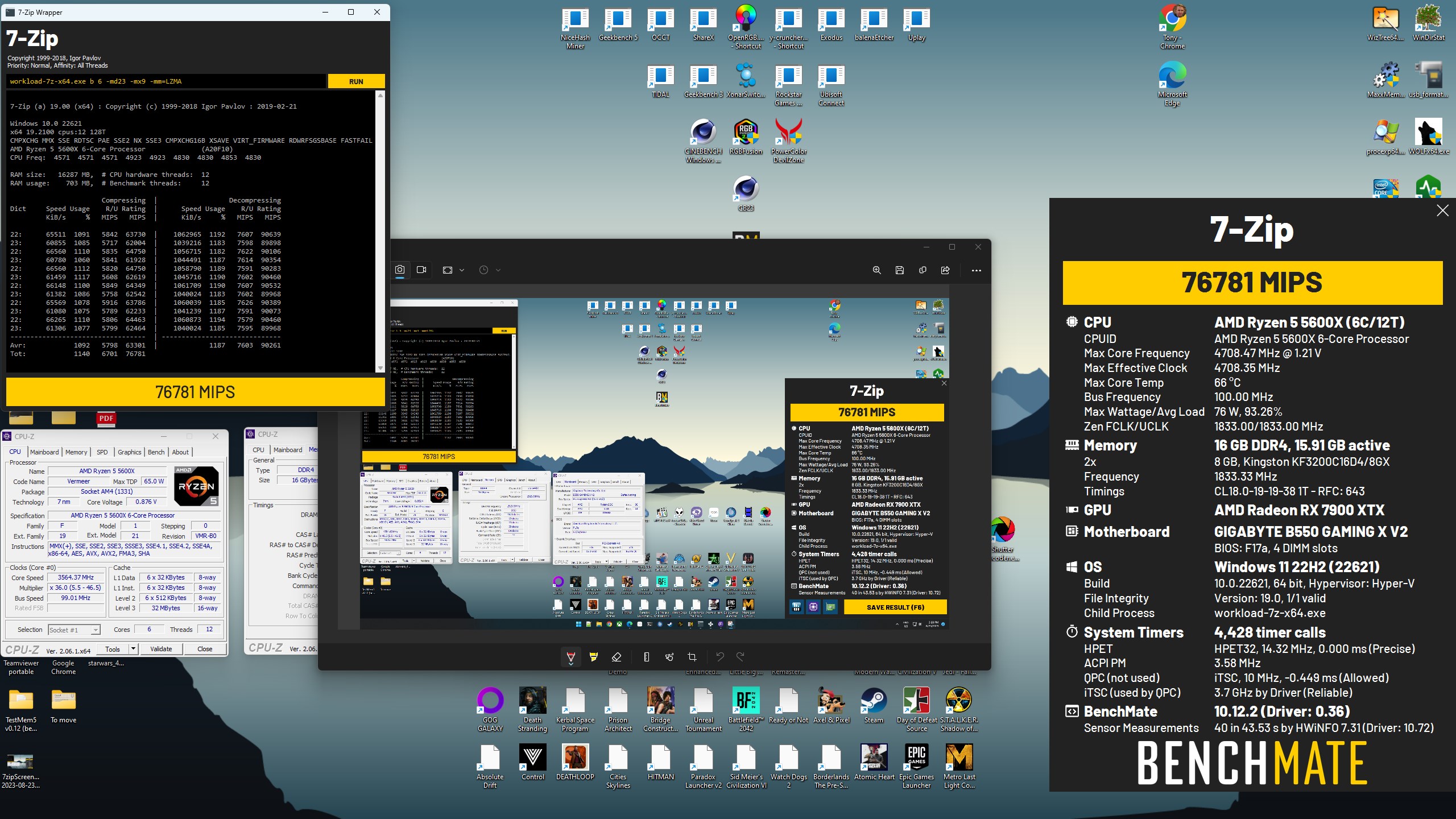Open the TIDAL desktop shortcut
The height and width of the screenshot is (819, 1456).
click(661, 81)
